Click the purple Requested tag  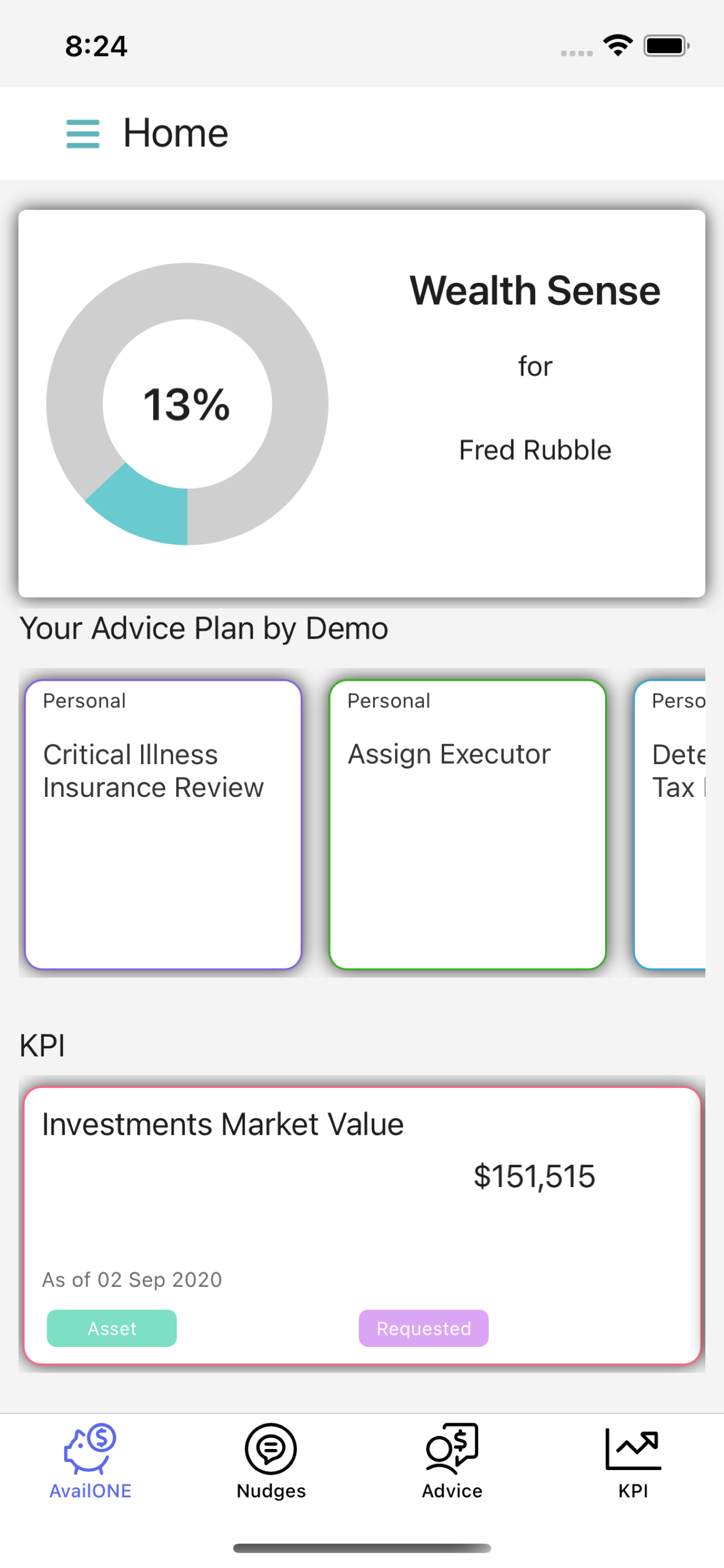423,1328
